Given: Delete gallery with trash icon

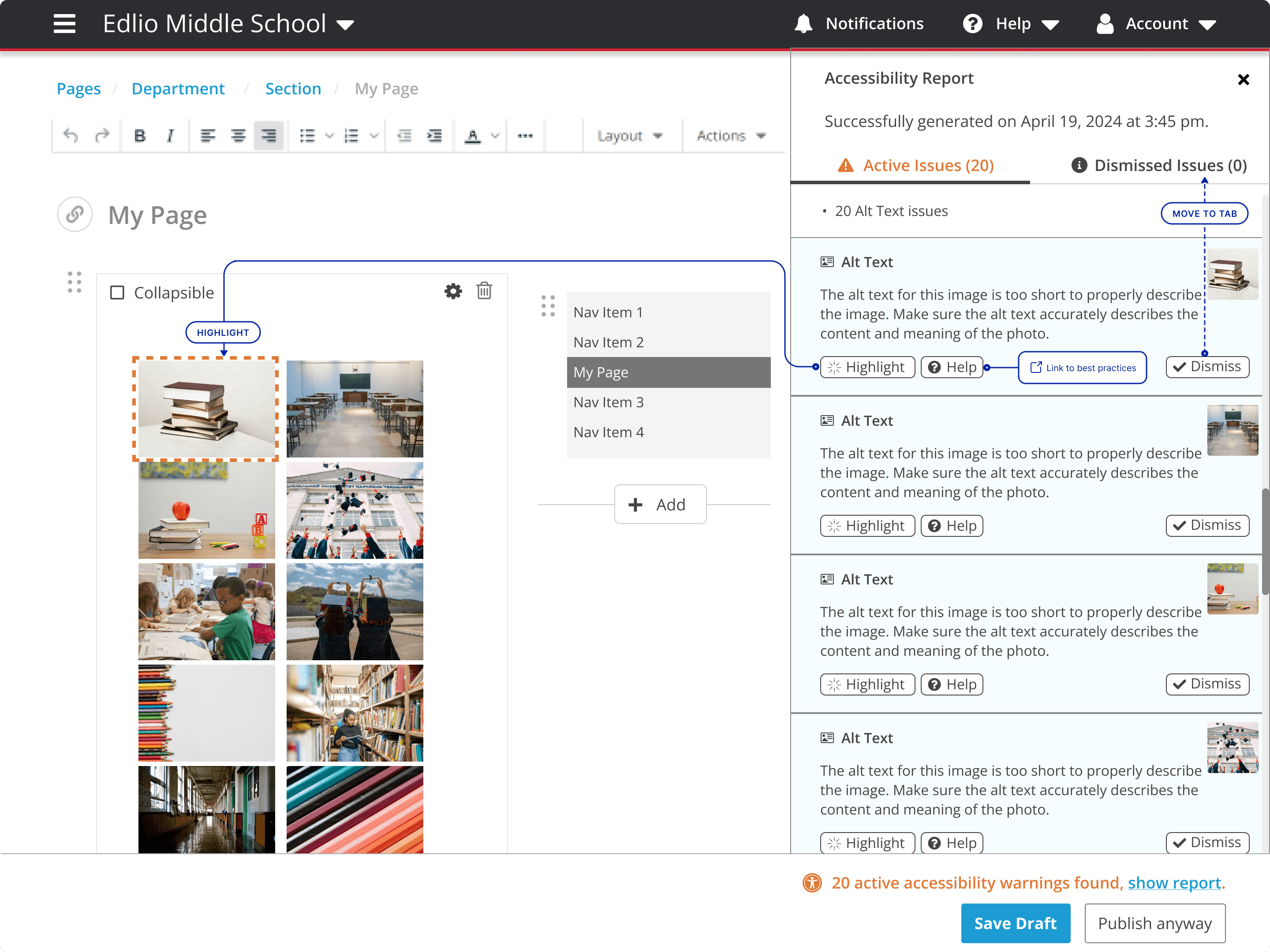Looking at the screenshot, I should click(484, 291).
